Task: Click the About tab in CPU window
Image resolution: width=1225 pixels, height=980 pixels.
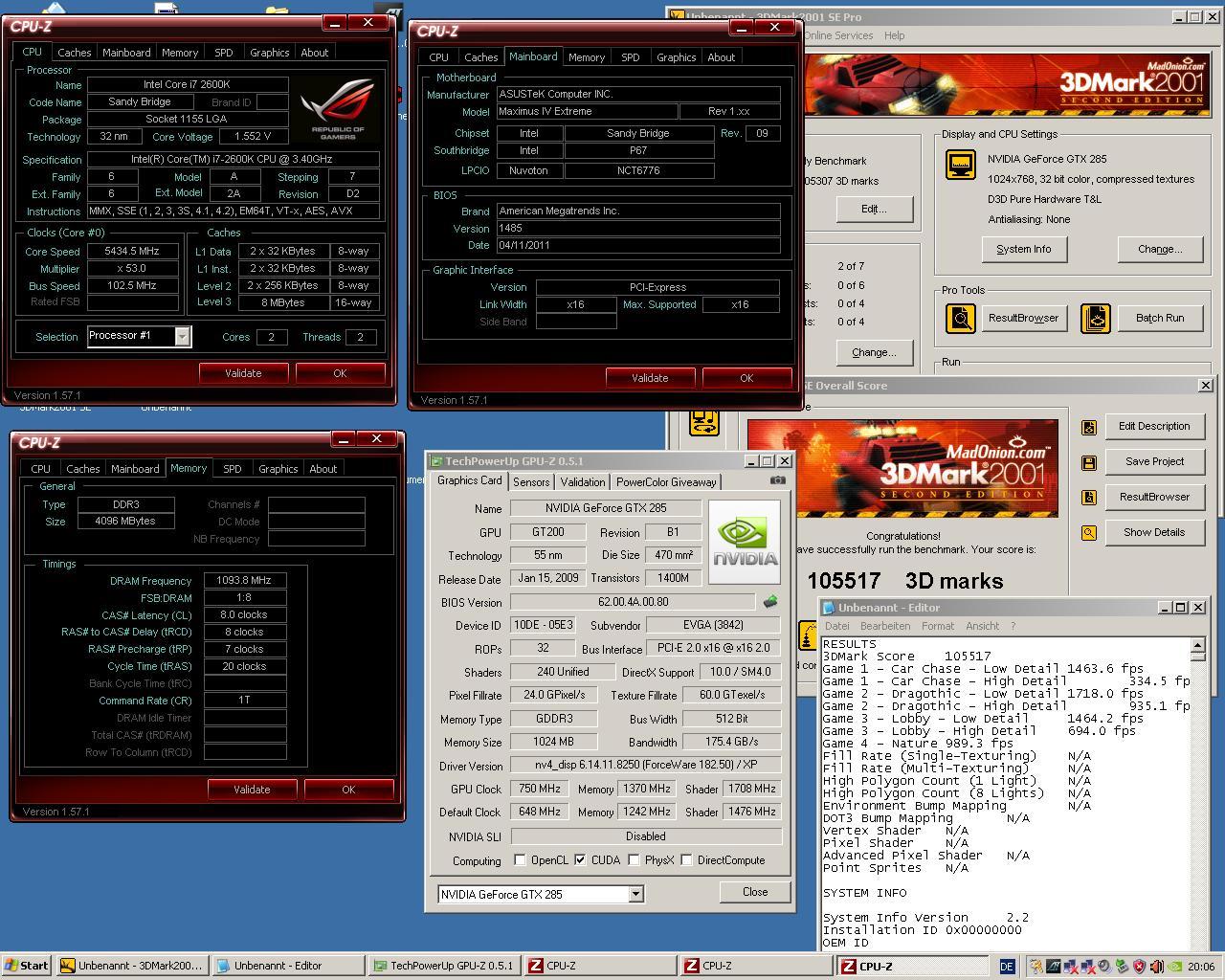Action: (x=314, y=53)
